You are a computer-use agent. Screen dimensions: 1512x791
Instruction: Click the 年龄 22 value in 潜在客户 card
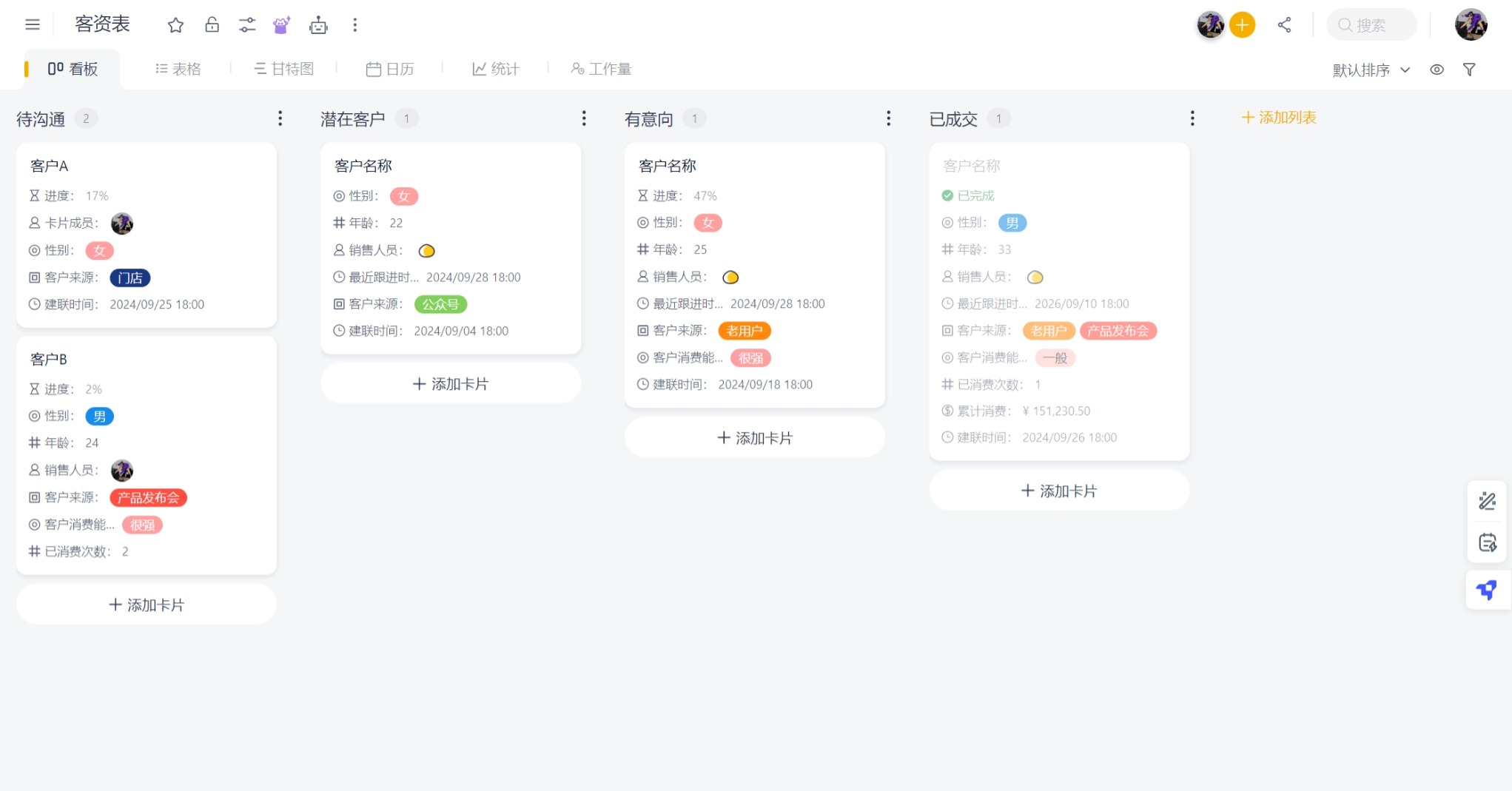[397, 223]
